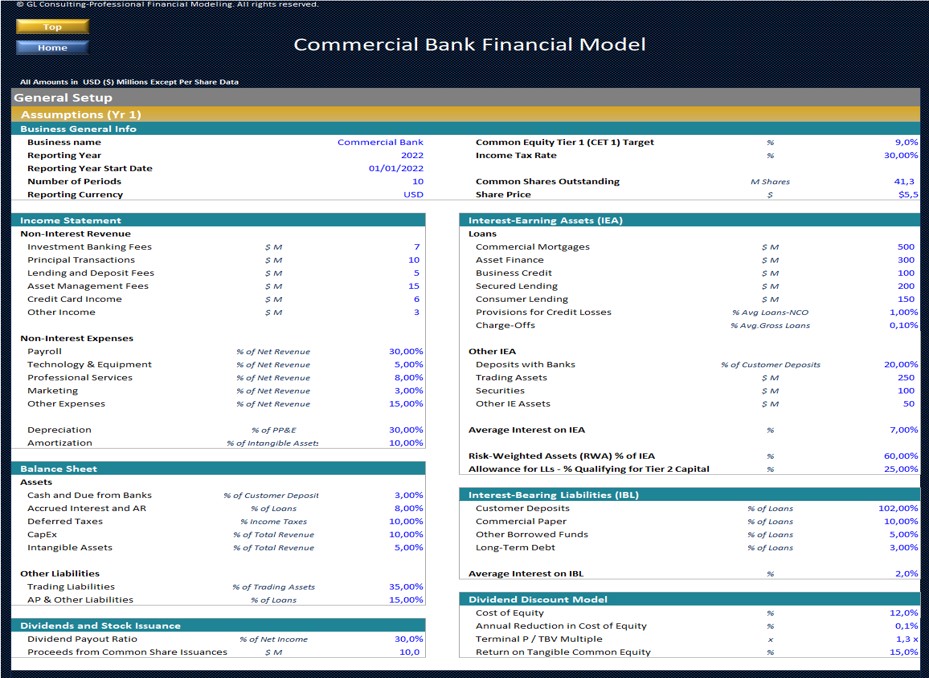Edit the Reporting Year value 2022
The width and height of the screenshot is (929, 678).
tap(411, 155)
